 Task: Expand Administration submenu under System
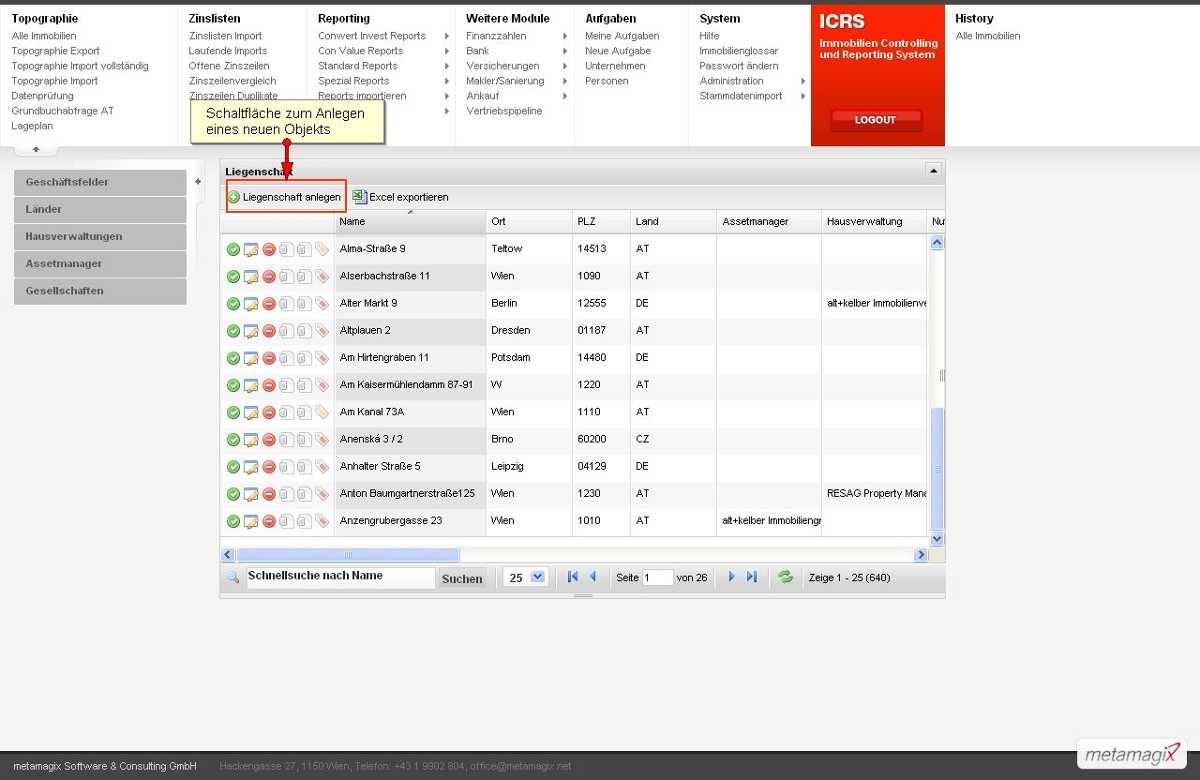[803, 81]
